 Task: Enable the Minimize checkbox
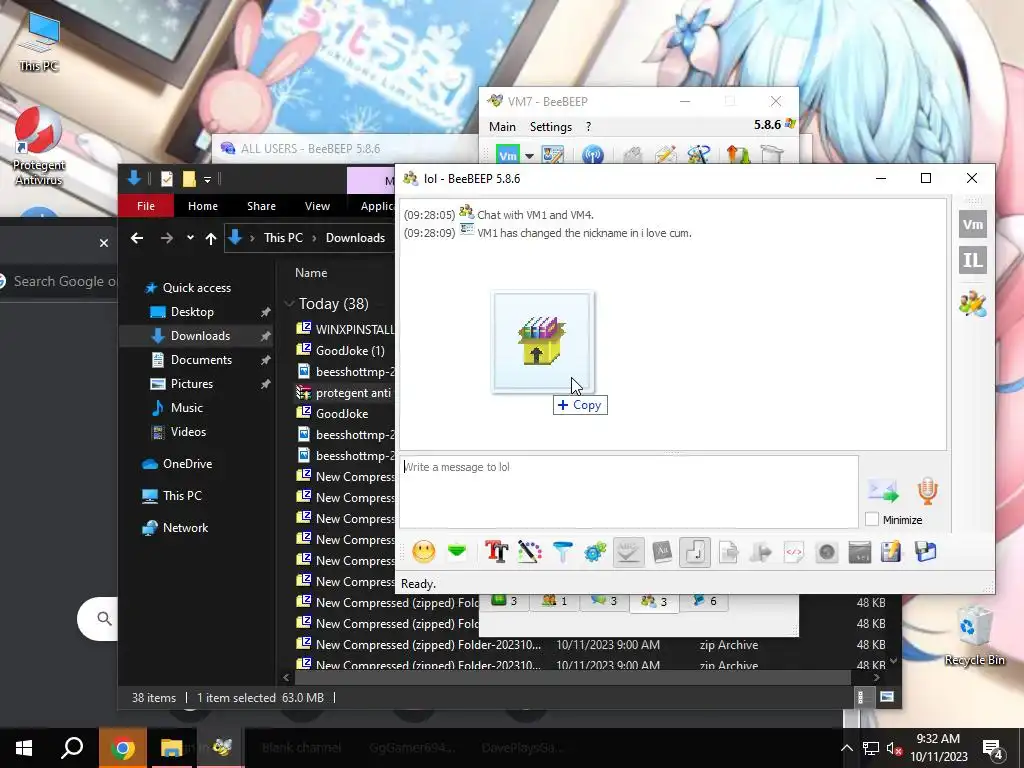point(872,520)
